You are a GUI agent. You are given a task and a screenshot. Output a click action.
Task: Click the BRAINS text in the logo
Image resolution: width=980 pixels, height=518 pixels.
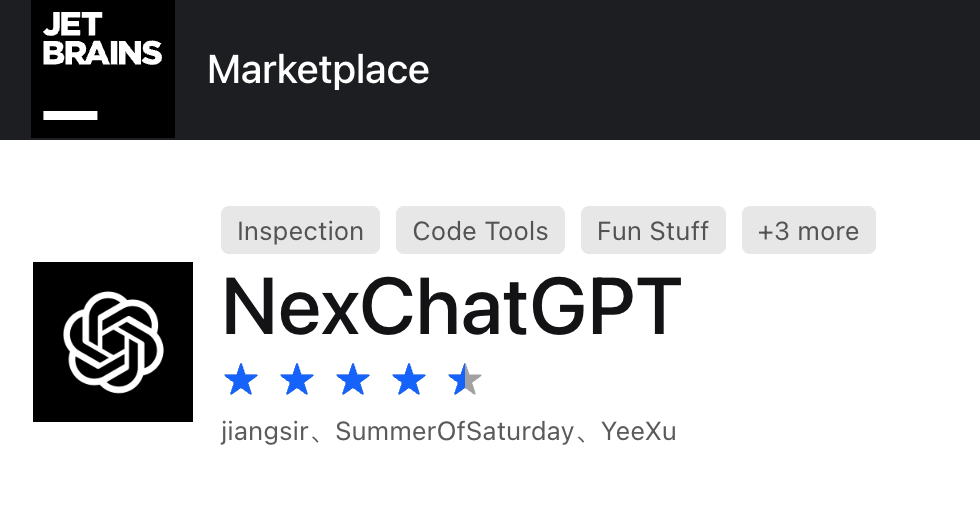click(x=102, y=53)
